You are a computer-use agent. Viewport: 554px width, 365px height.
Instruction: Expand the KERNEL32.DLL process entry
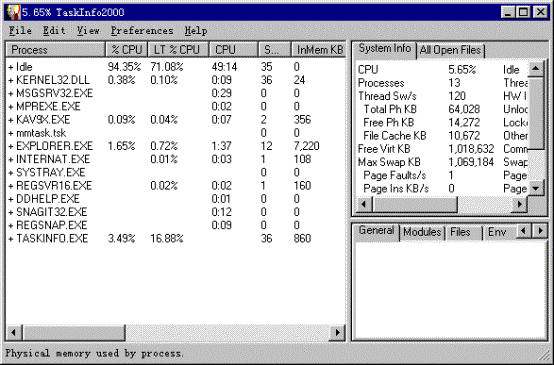click(11, 80)
